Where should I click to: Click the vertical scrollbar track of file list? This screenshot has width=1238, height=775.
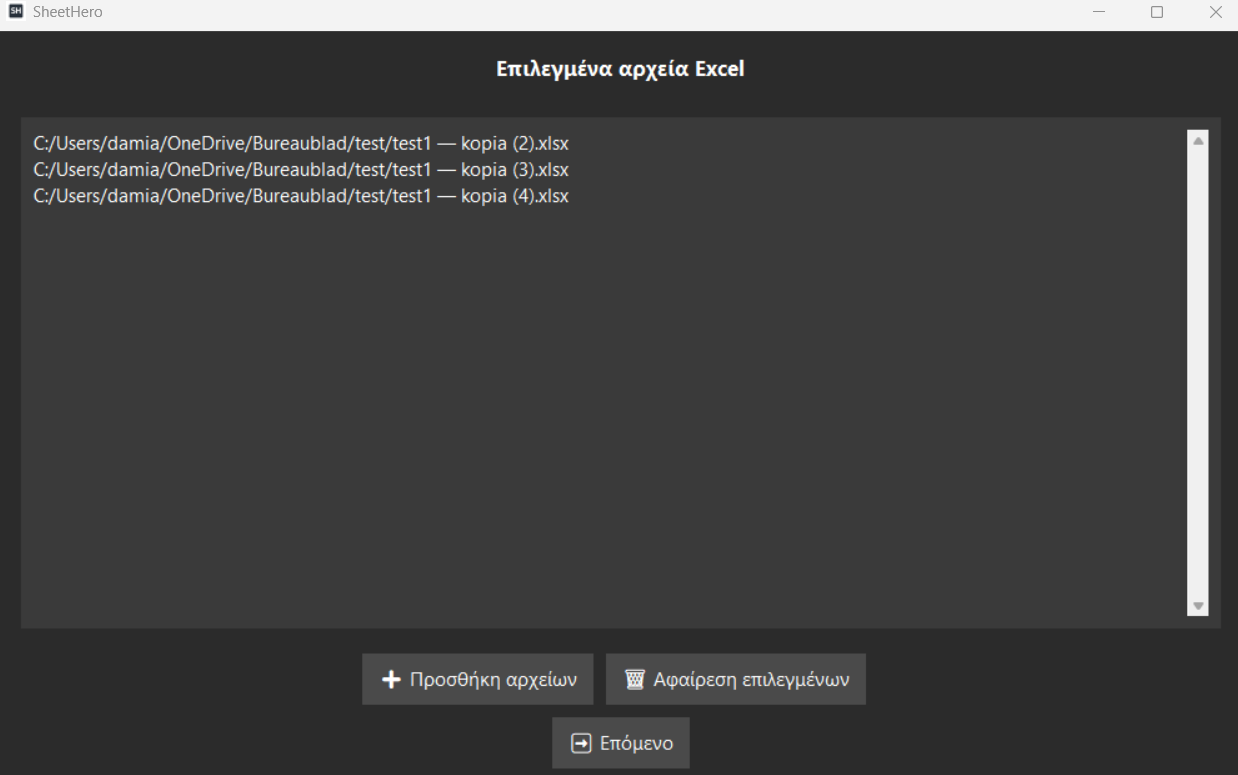point(1199,373)
